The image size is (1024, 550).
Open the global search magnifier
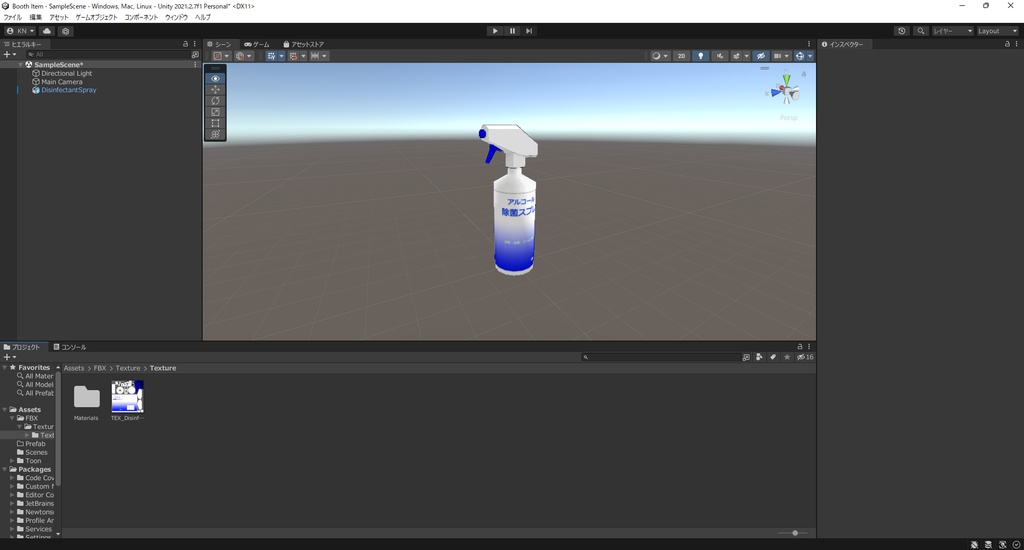[921, 31]
